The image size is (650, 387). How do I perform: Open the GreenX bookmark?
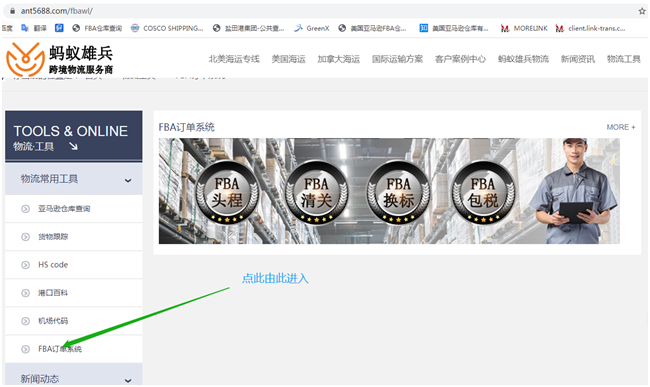point(312,28)
